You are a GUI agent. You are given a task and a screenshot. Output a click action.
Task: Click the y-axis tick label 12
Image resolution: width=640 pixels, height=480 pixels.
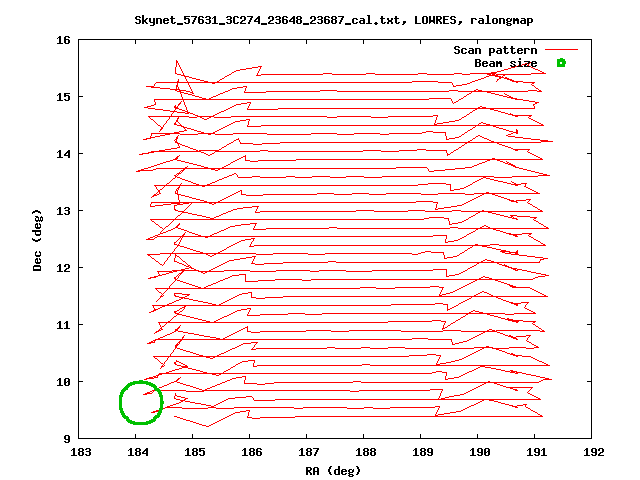64,268
